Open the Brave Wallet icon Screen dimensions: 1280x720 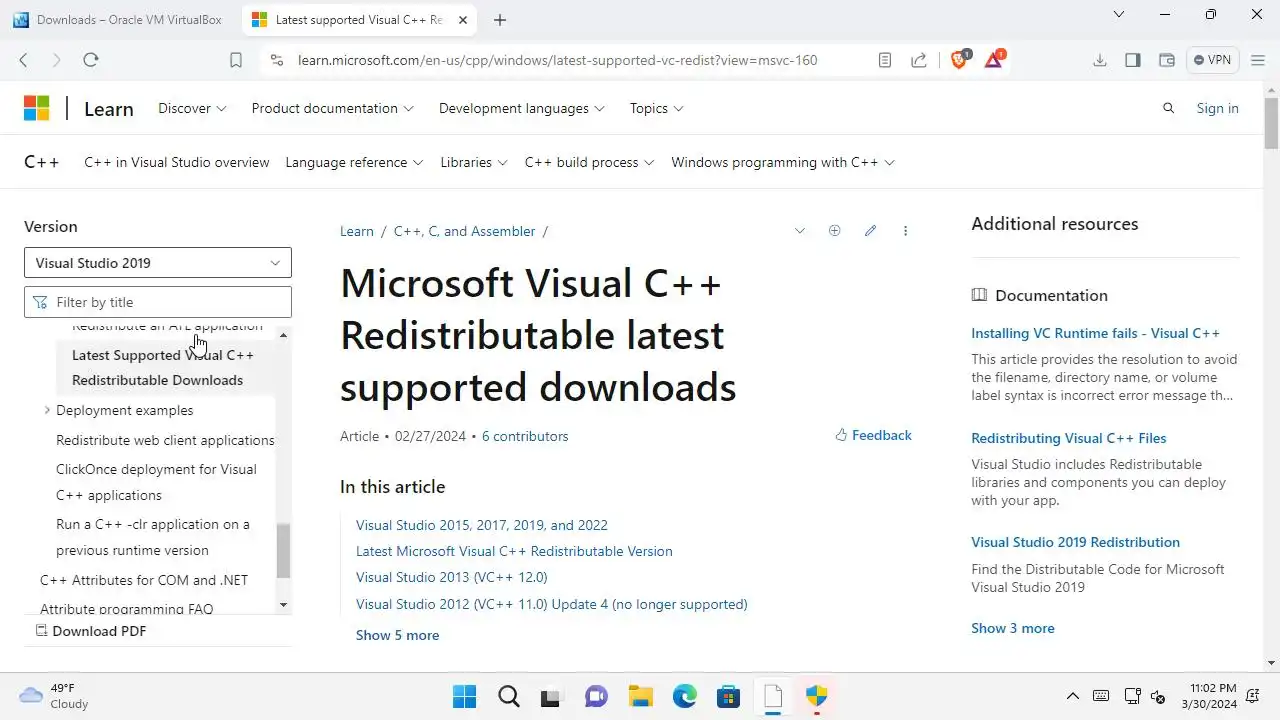tap(1166, 60)
